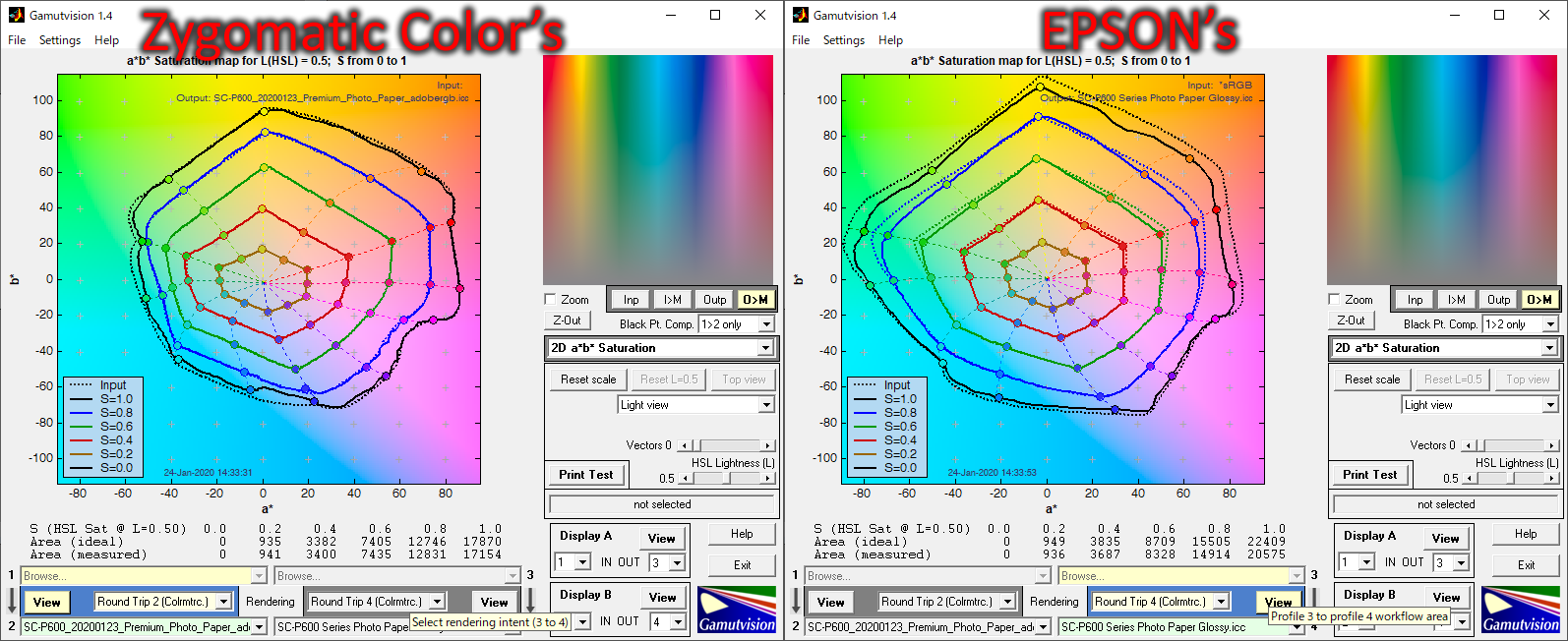Image resolution: width=1568 pixels, height=641 pixels.
Task: Open the Help menu in the Zygomatic window
Action: pos(107,40)
